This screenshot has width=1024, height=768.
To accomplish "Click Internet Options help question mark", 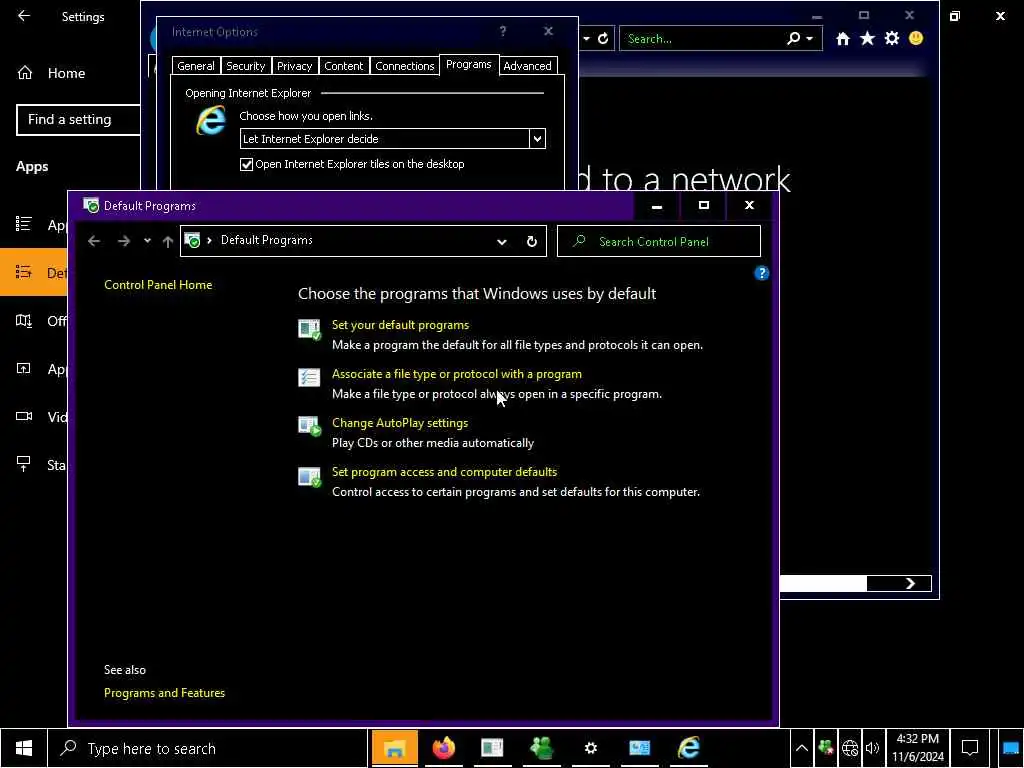I will click(503, 31).
